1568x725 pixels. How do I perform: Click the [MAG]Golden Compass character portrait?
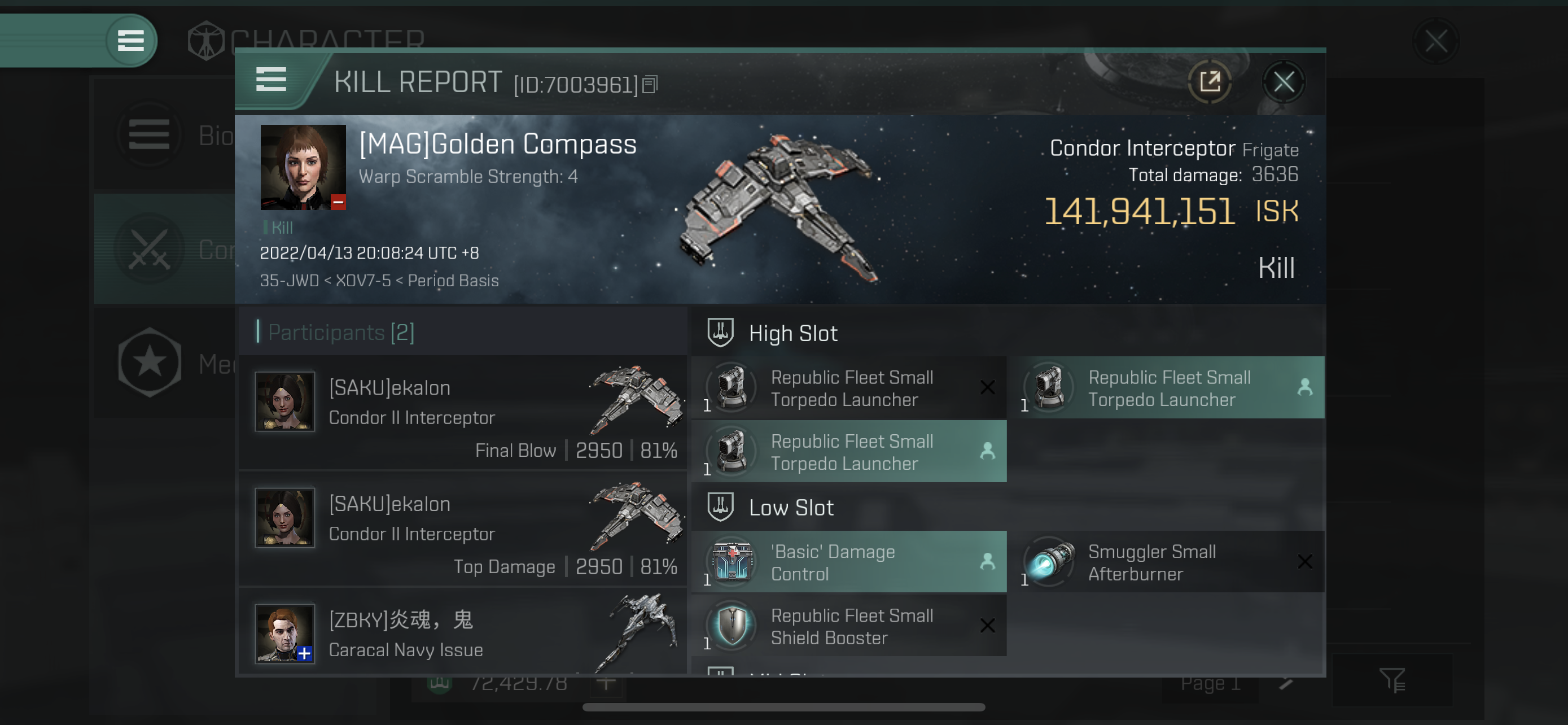pyautogui.click(x=303, y=167)
